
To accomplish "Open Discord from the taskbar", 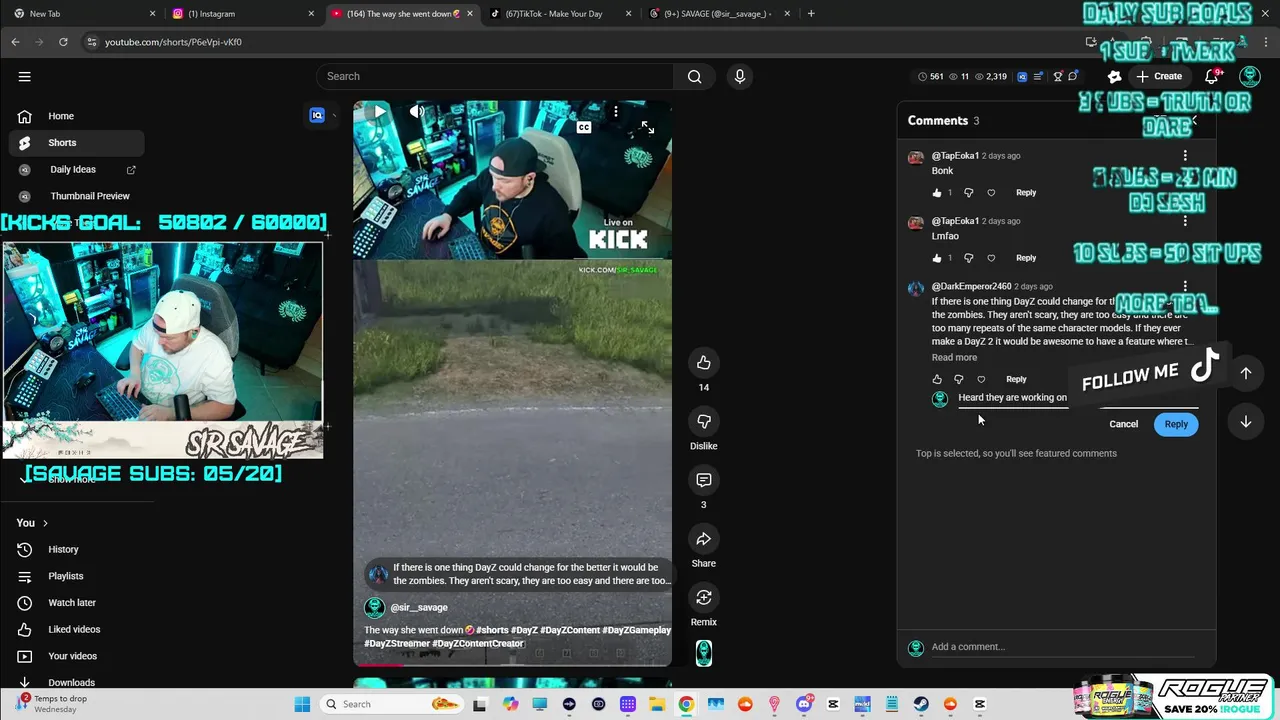I will point(804,704).
